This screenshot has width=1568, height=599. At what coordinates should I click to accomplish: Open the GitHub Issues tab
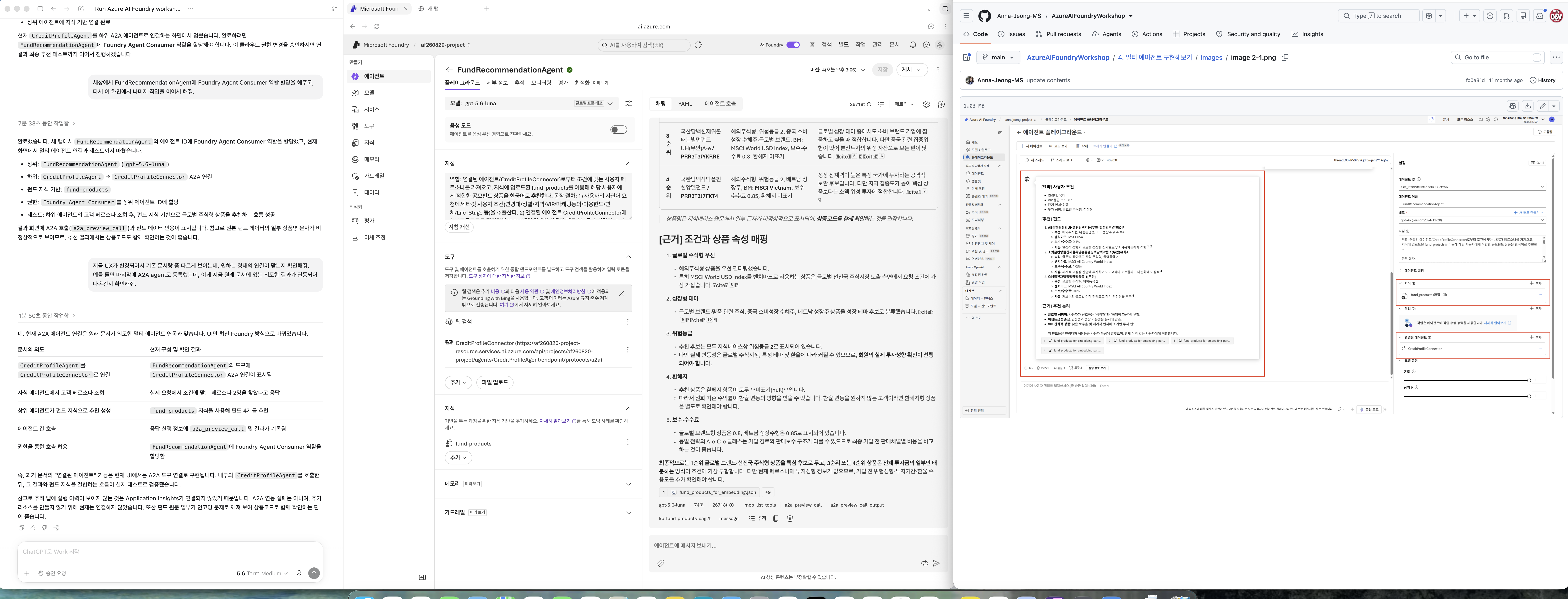[x=1012, y=34]
